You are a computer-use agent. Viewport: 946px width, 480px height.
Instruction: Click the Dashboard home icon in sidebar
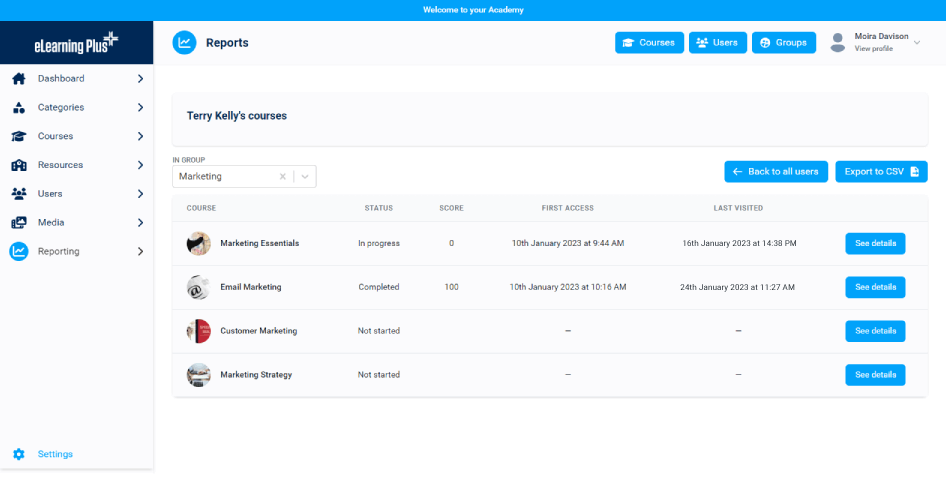[x=18, y=78]
